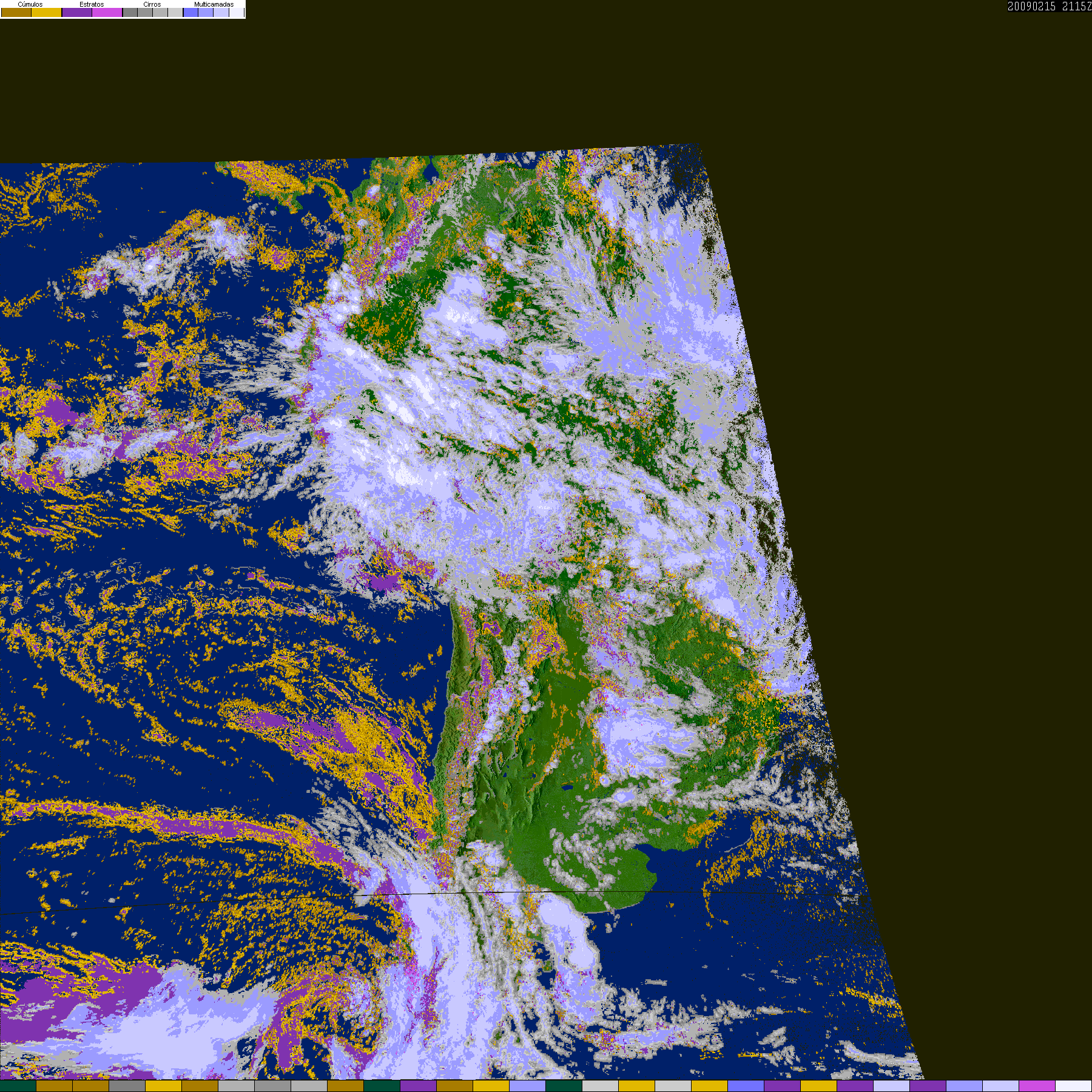Click the dark brown Cúmulos legend swatch

tap(16, 13)
